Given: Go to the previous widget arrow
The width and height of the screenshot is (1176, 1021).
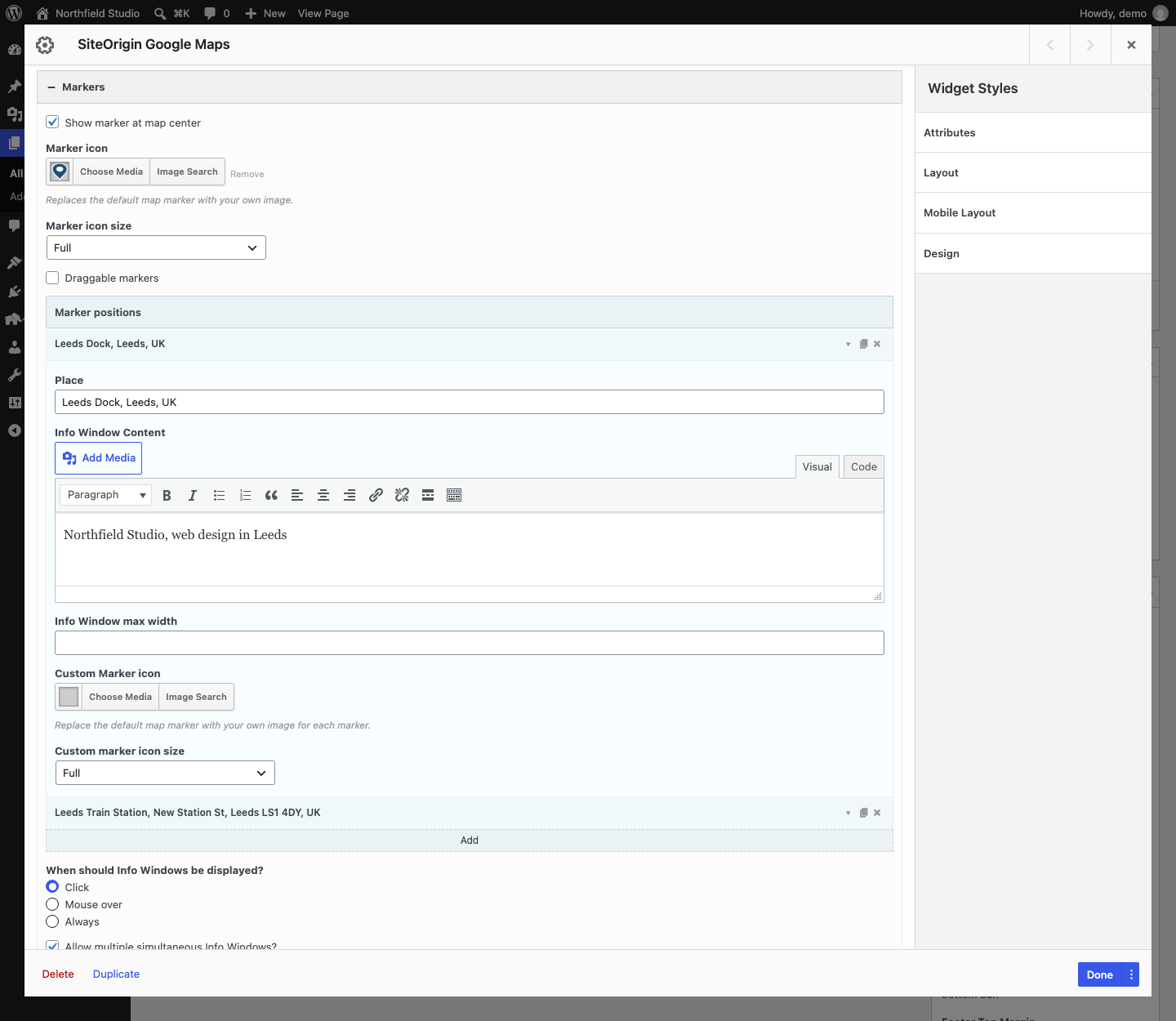Looking at the screenshot, I should pos(1049,45).
